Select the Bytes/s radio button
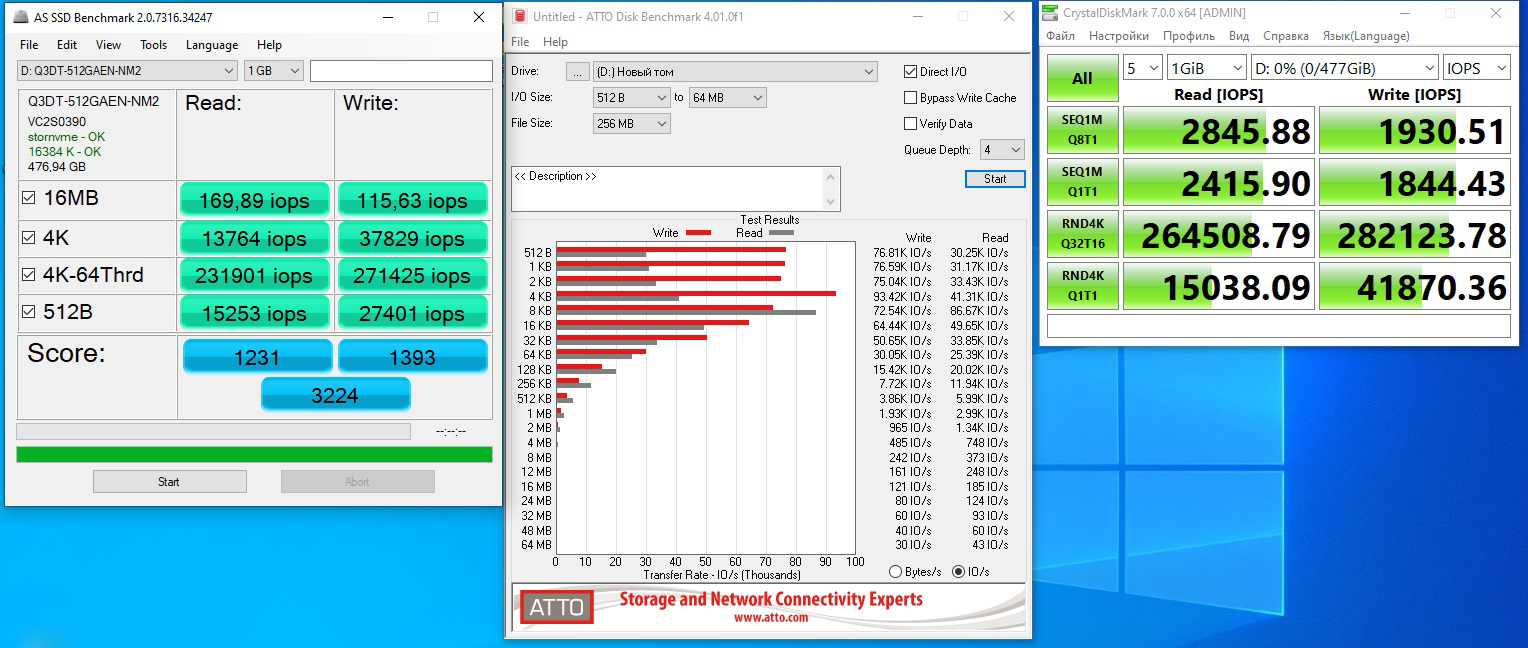The width and height of the screenshot is (1528, 648). pyautogui.click(x=895, y=572)
